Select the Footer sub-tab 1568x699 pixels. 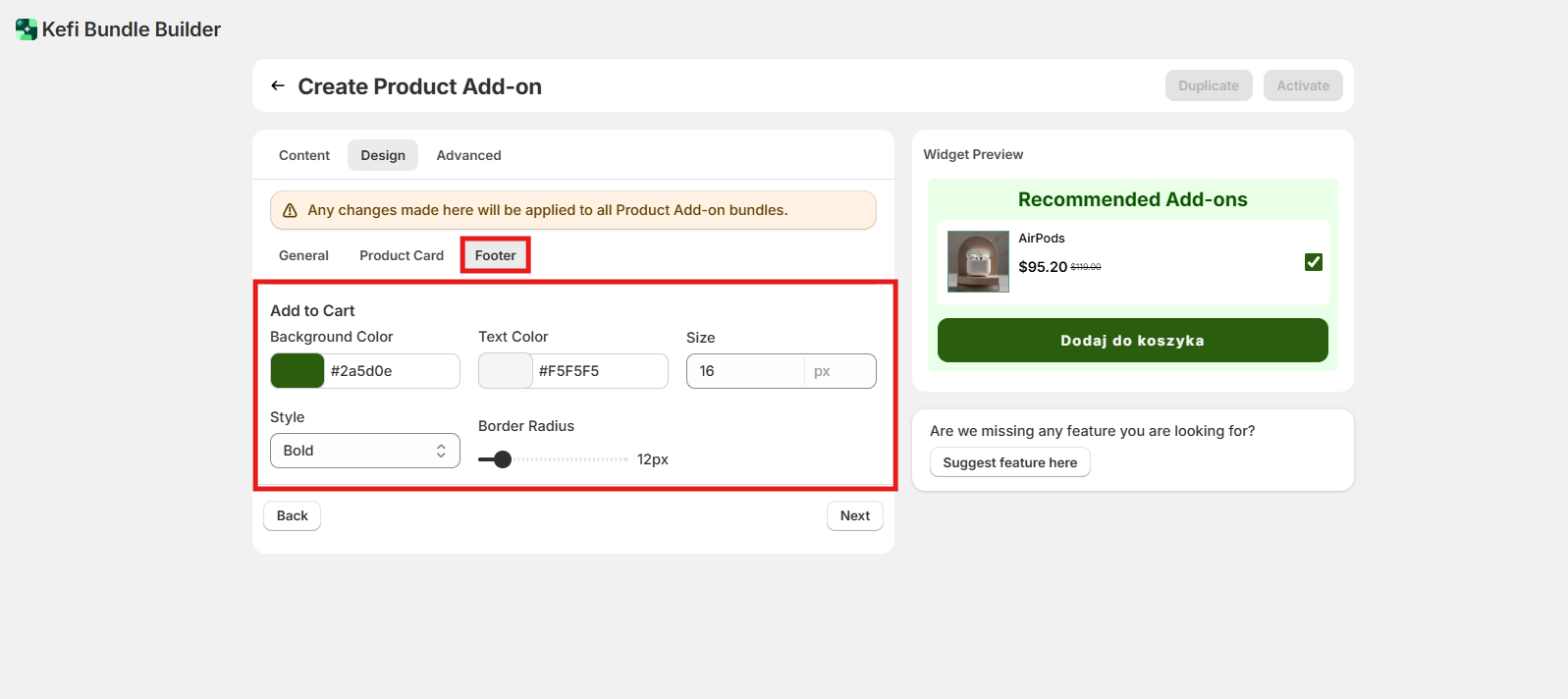click(x=495, y=255)
